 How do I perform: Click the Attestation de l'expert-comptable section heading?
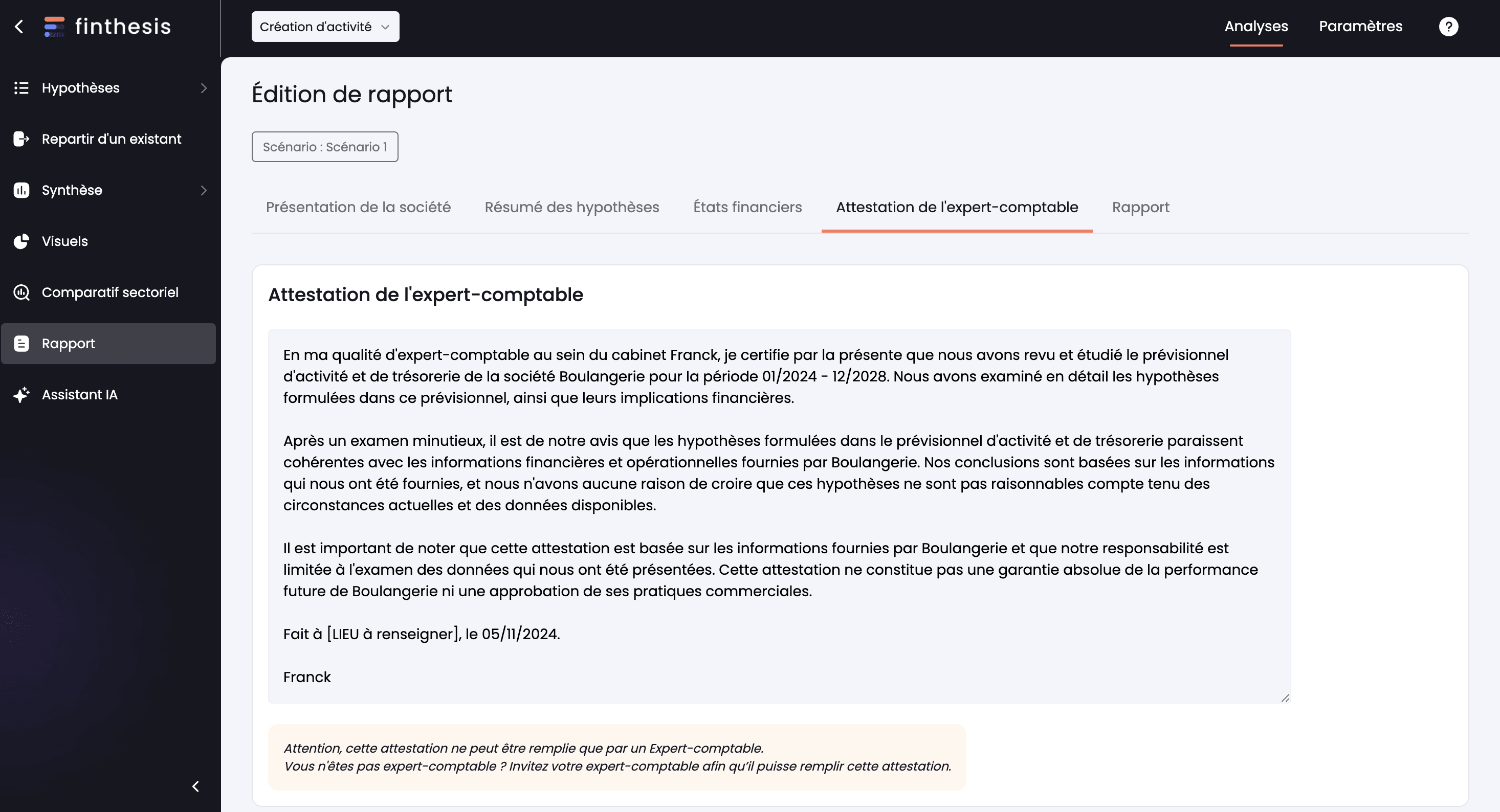pos(426,295)
